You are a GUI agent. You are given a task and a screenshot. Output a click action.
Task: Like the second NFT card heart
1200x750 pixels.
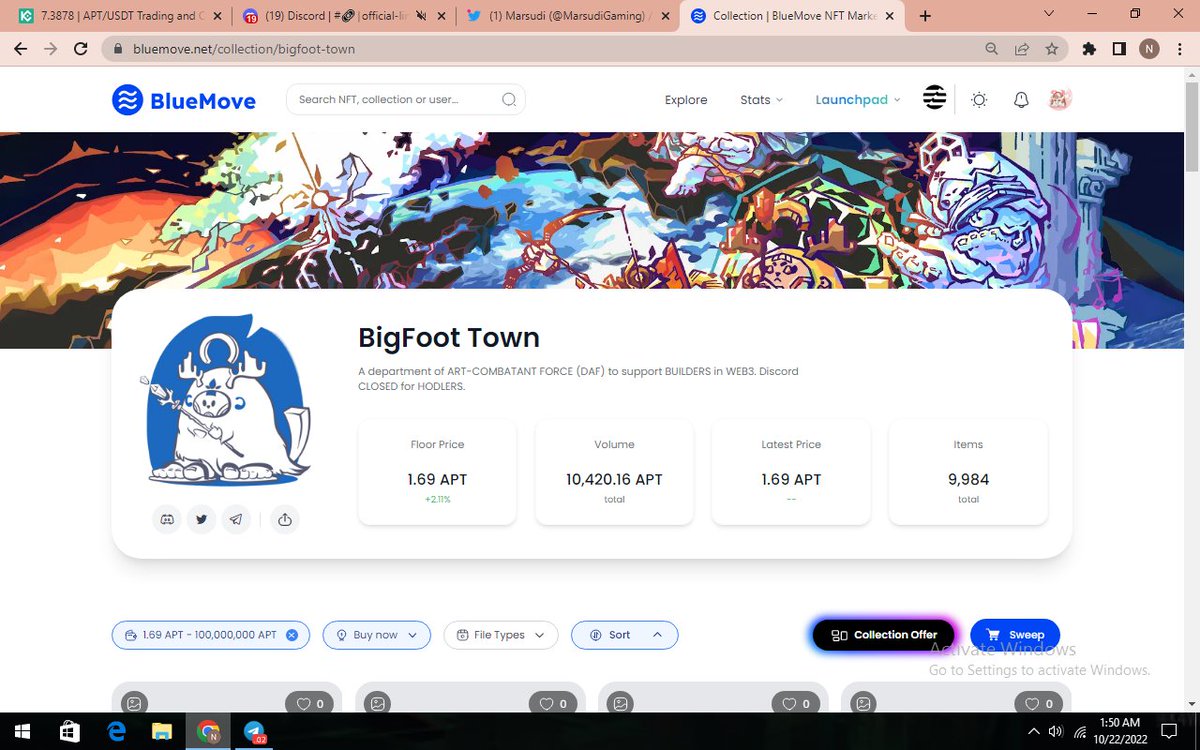[553, 704]
